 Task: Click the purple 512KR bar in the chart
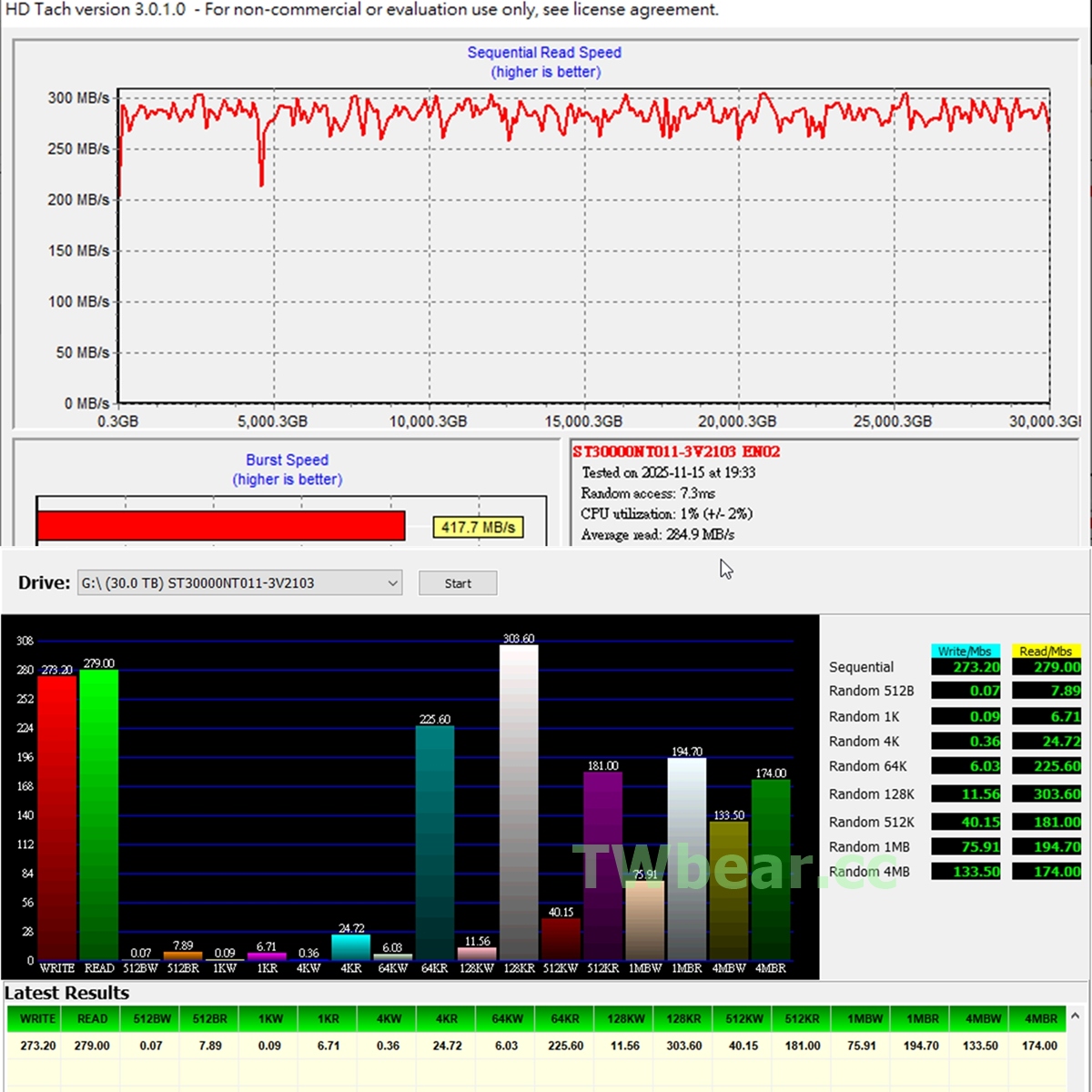click(x=602, y=864)
